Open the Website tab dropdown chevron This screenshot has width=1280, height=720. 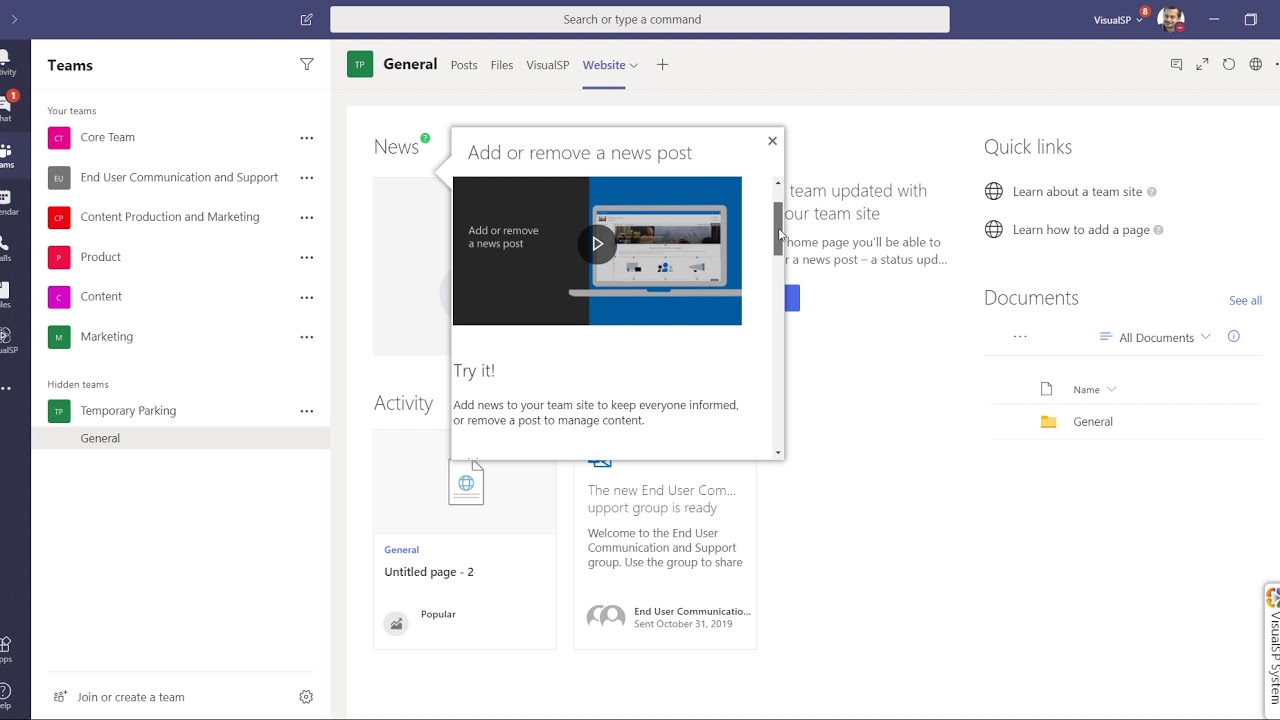(634, 66)
